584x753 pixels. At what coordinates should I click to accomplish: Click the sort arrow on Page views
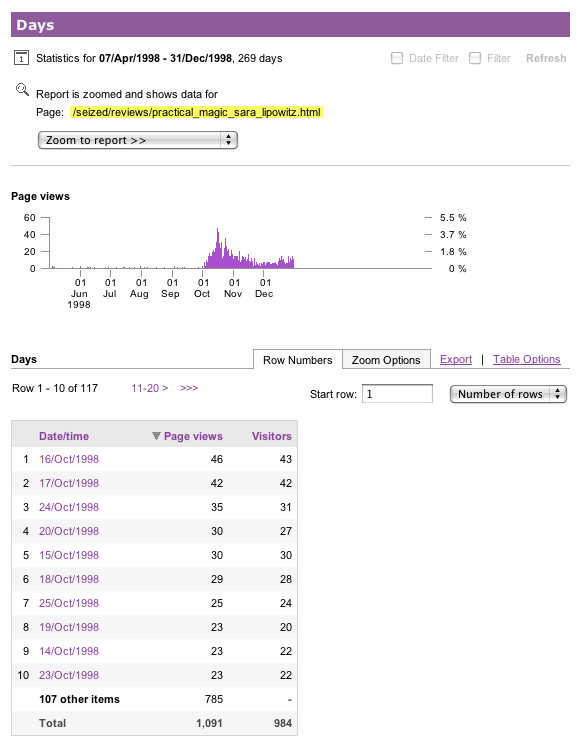click(156, 436)
